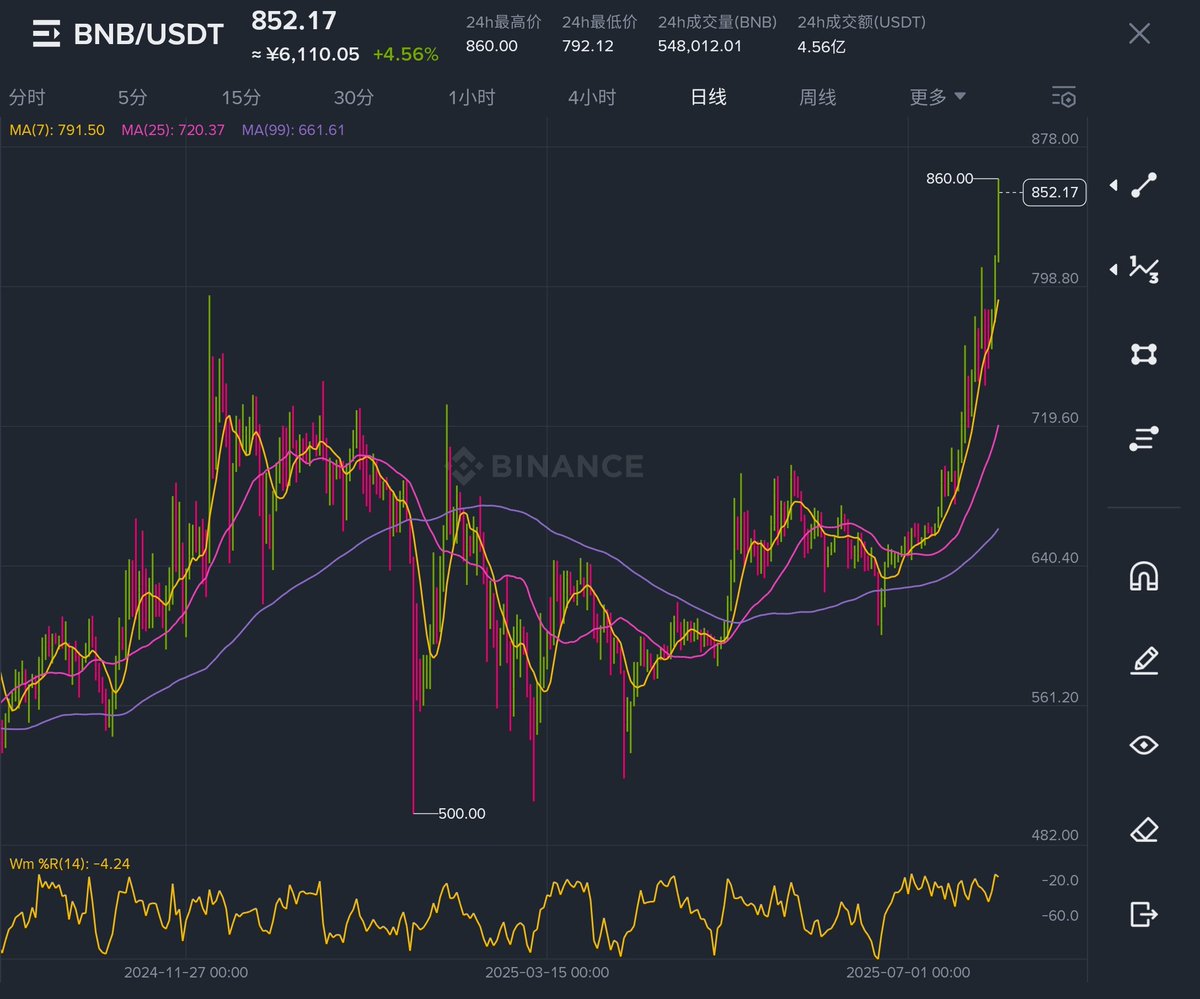Click the large 852.17 last price
The image size is (1200, 999).
click(294, 20)
